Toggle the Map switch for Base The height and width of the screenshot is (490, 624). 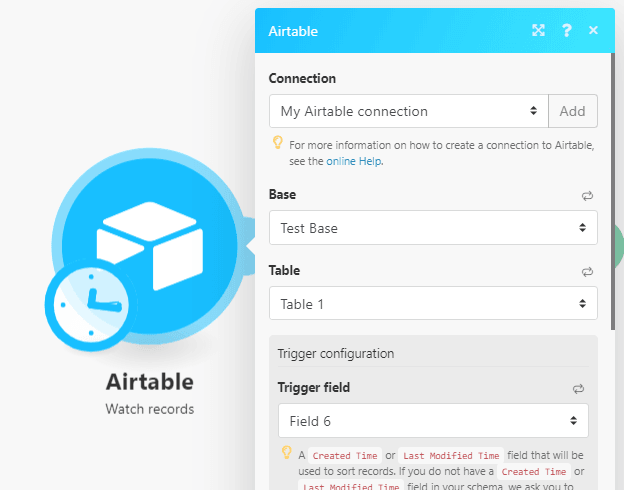pos(587,195)
